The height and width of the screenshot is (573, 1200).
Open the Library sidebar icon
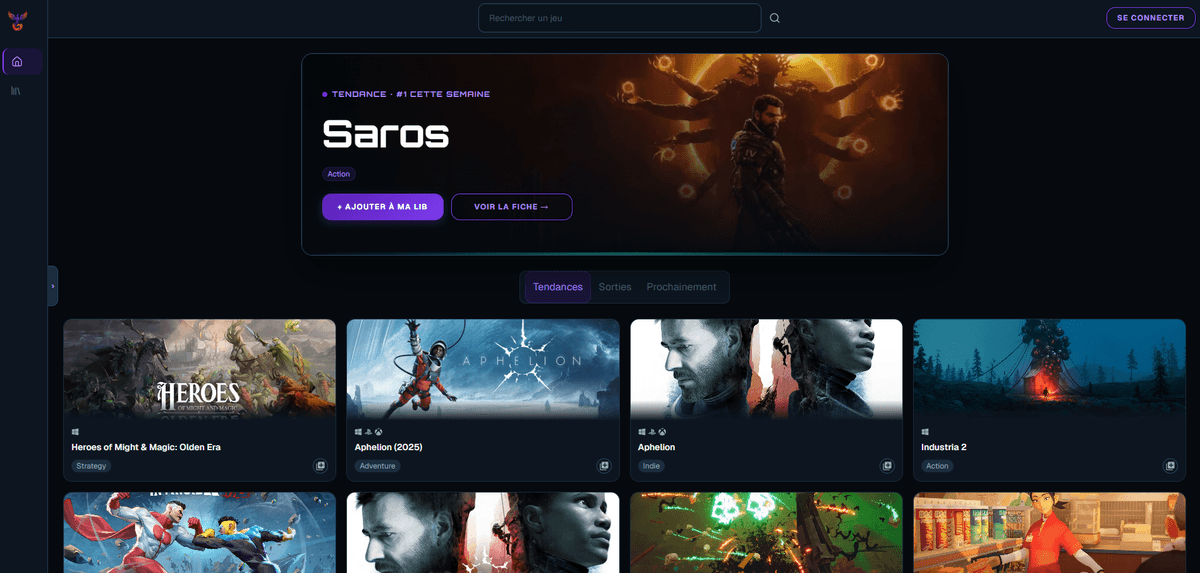(x=16, y=91)
